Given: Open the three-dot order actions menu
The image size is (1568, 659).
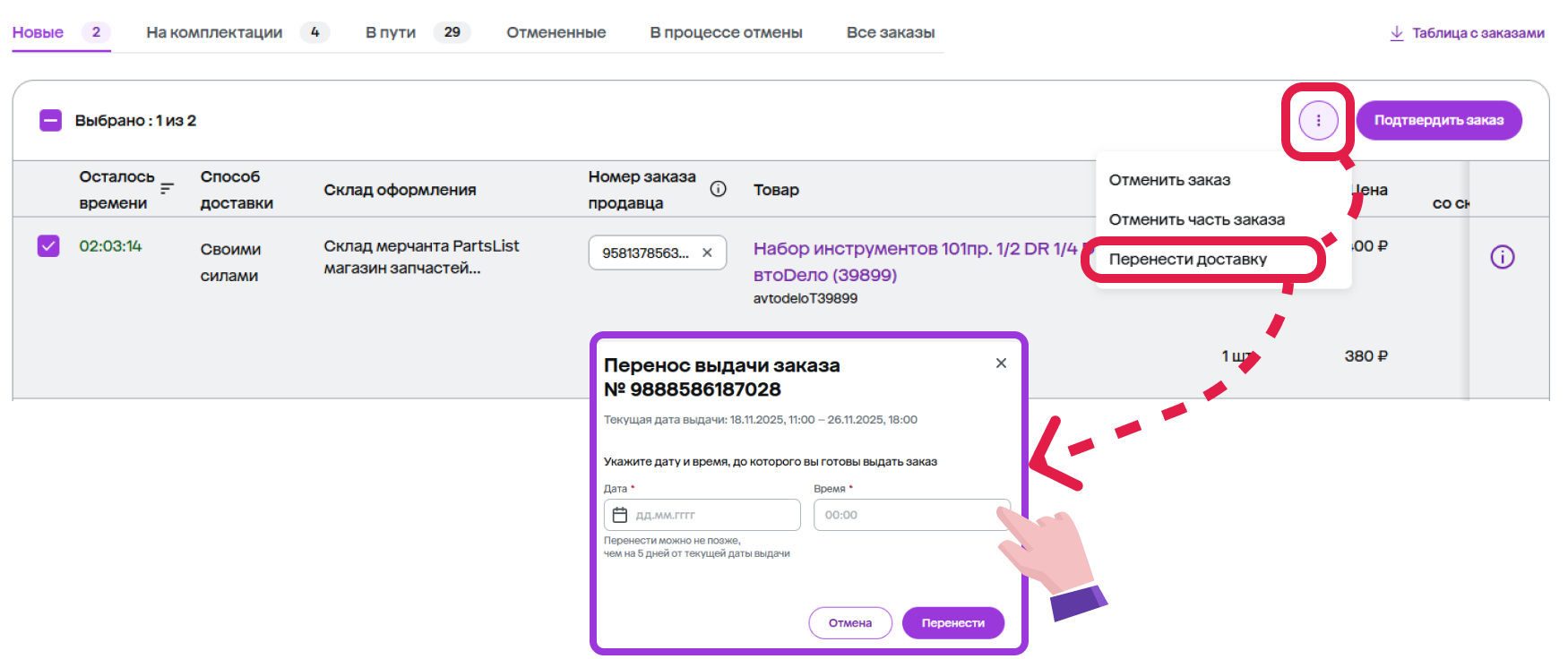Looking at the screenshot, I should click(x=1317, y=120).
